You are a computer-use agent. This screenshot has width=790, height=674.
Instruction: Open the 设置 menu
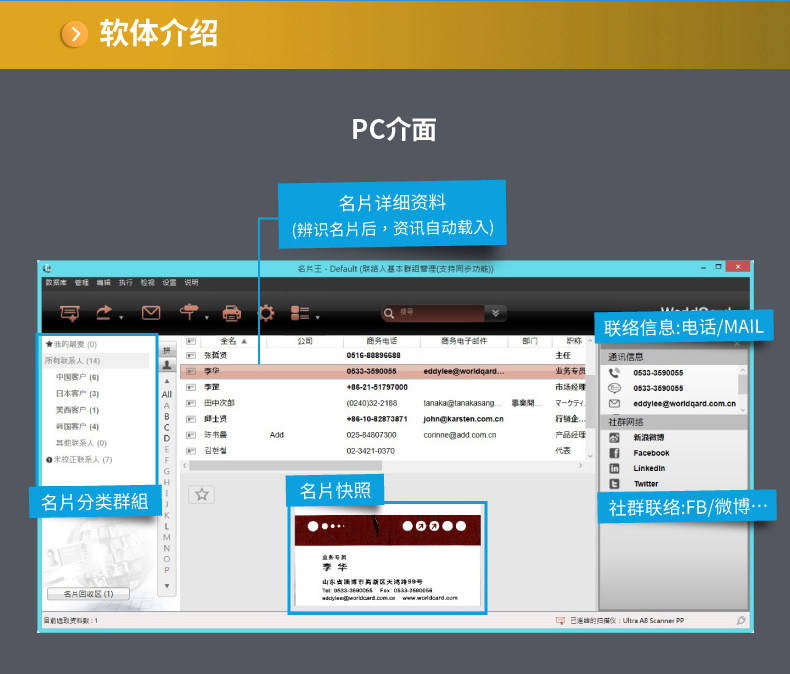[x=169, y=283]
